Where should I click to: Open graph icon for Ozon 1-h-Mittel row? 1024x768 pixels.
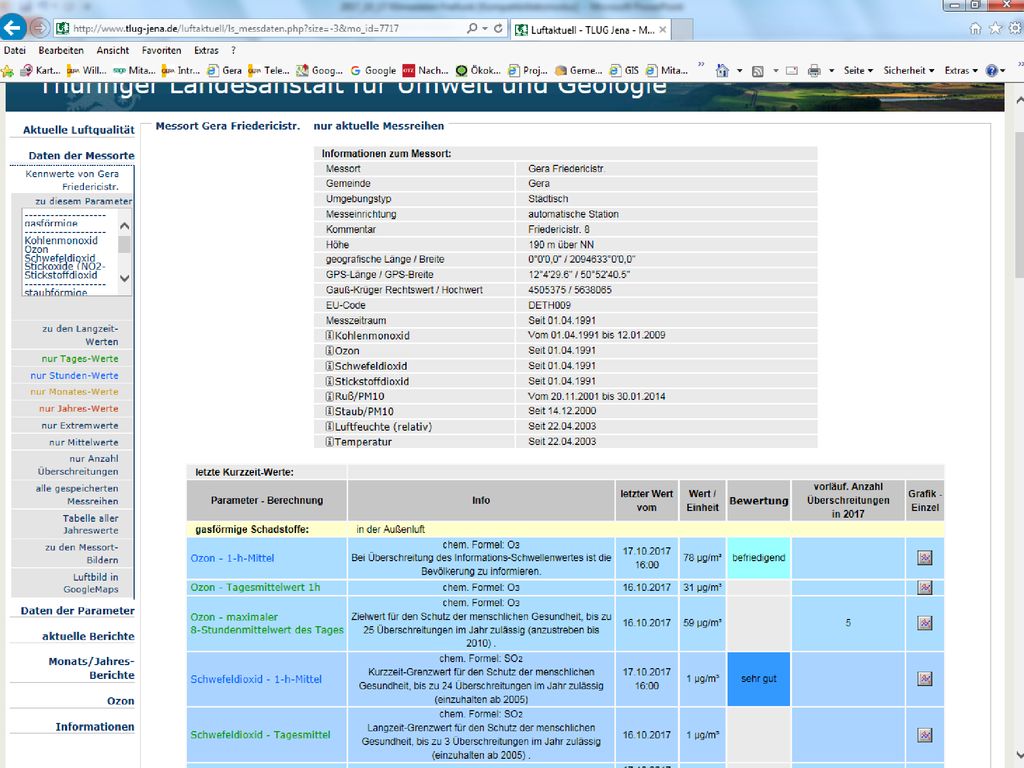(x=925, y=558)
